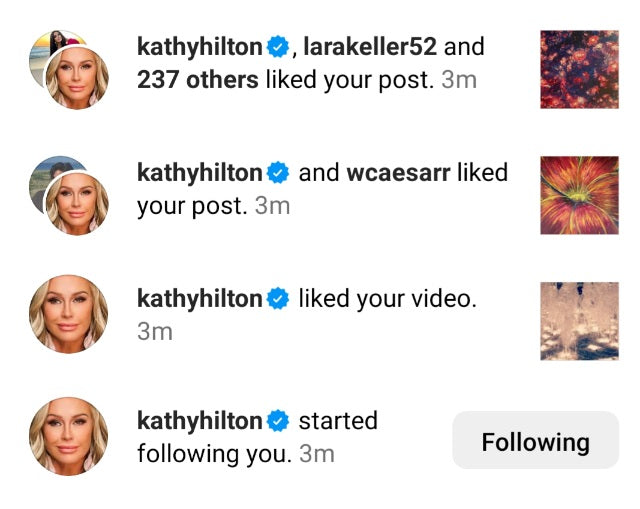
Task: Tap stacked avatars on first notification
Action: point(69,69)
